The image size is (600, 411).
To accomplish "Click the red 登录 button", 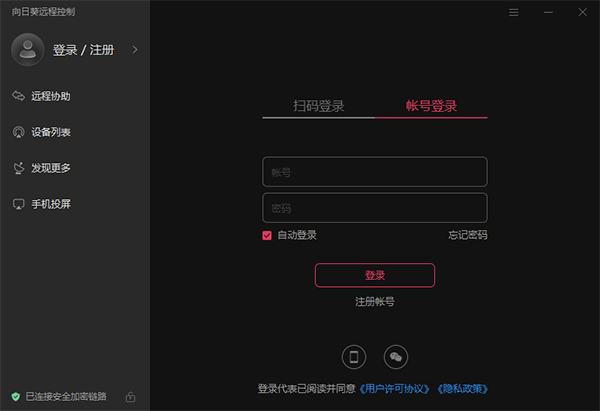I will click(x=375, y=275).
